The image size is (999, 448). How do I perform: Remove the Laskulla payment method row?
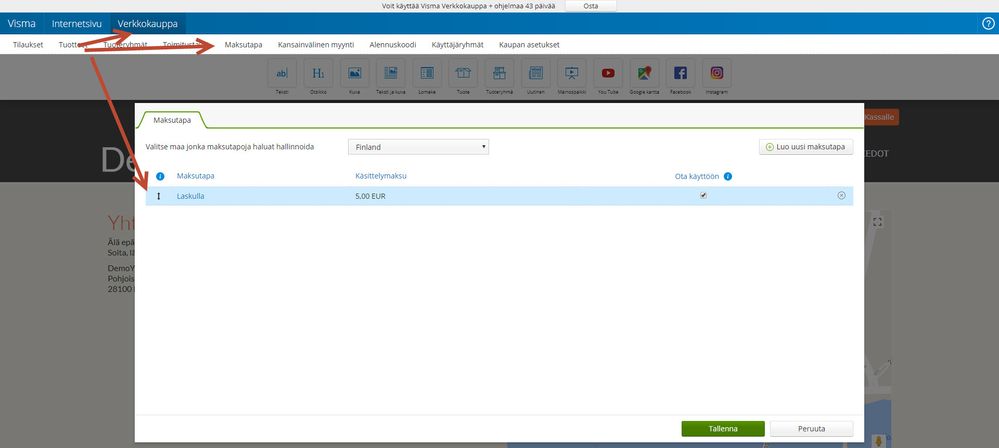(841, 196)
